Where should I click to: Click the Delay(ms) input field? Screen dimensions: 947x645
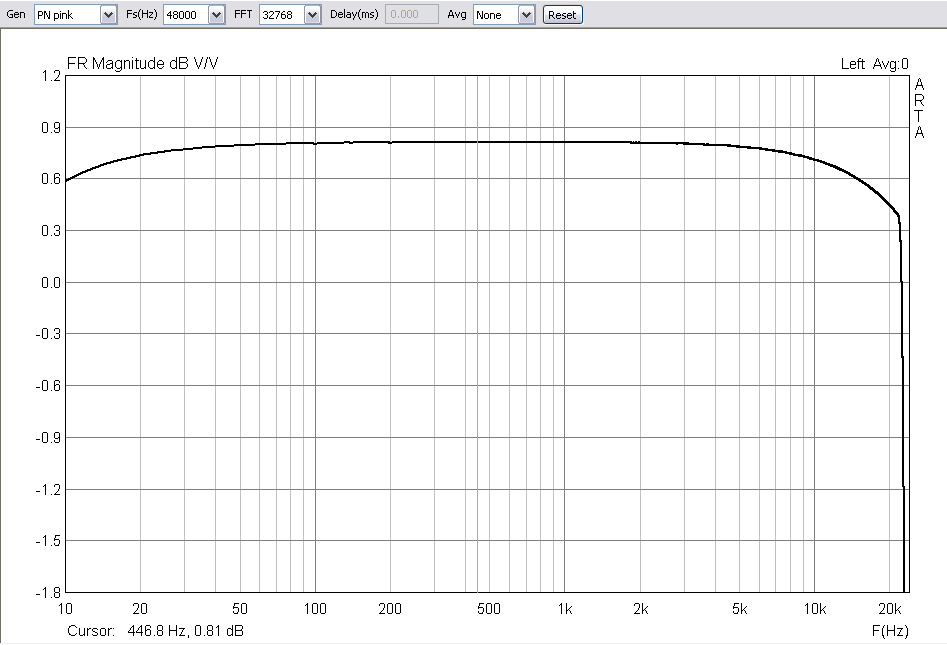click(x=411, y=15)
